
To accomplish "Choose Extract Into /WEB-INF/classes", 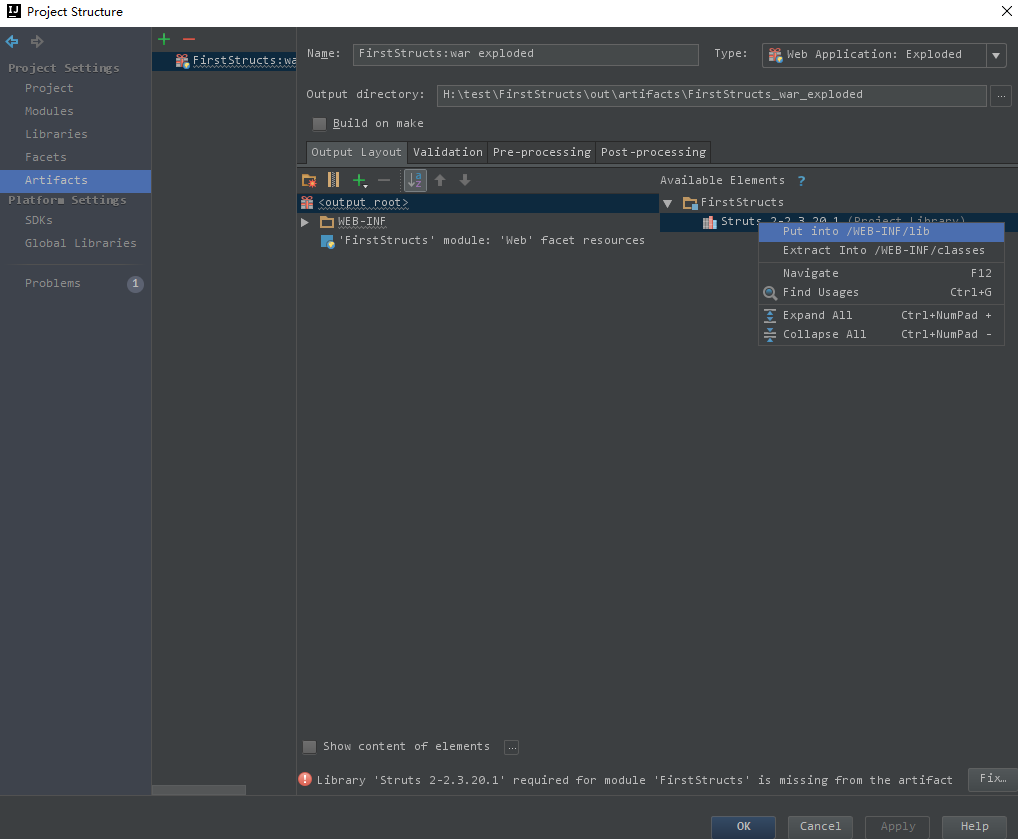I will pyautogui.click(x=881, y=250).
